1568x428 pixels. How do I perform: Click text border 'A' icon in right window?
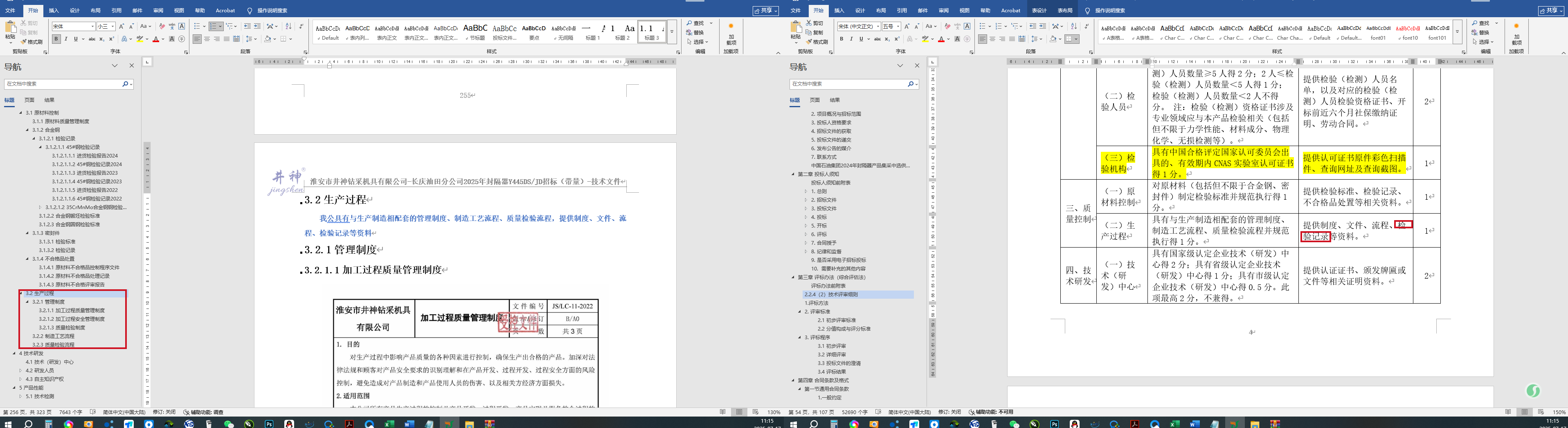point(967,26)
